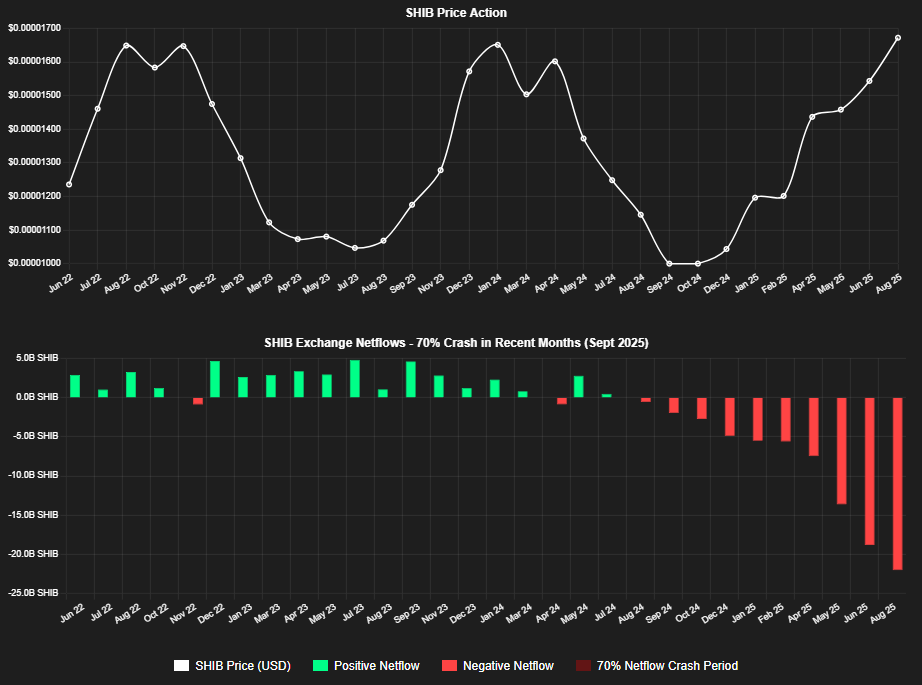Select the Dec 23 price data point
922x685 pixels.
[469, 72]
